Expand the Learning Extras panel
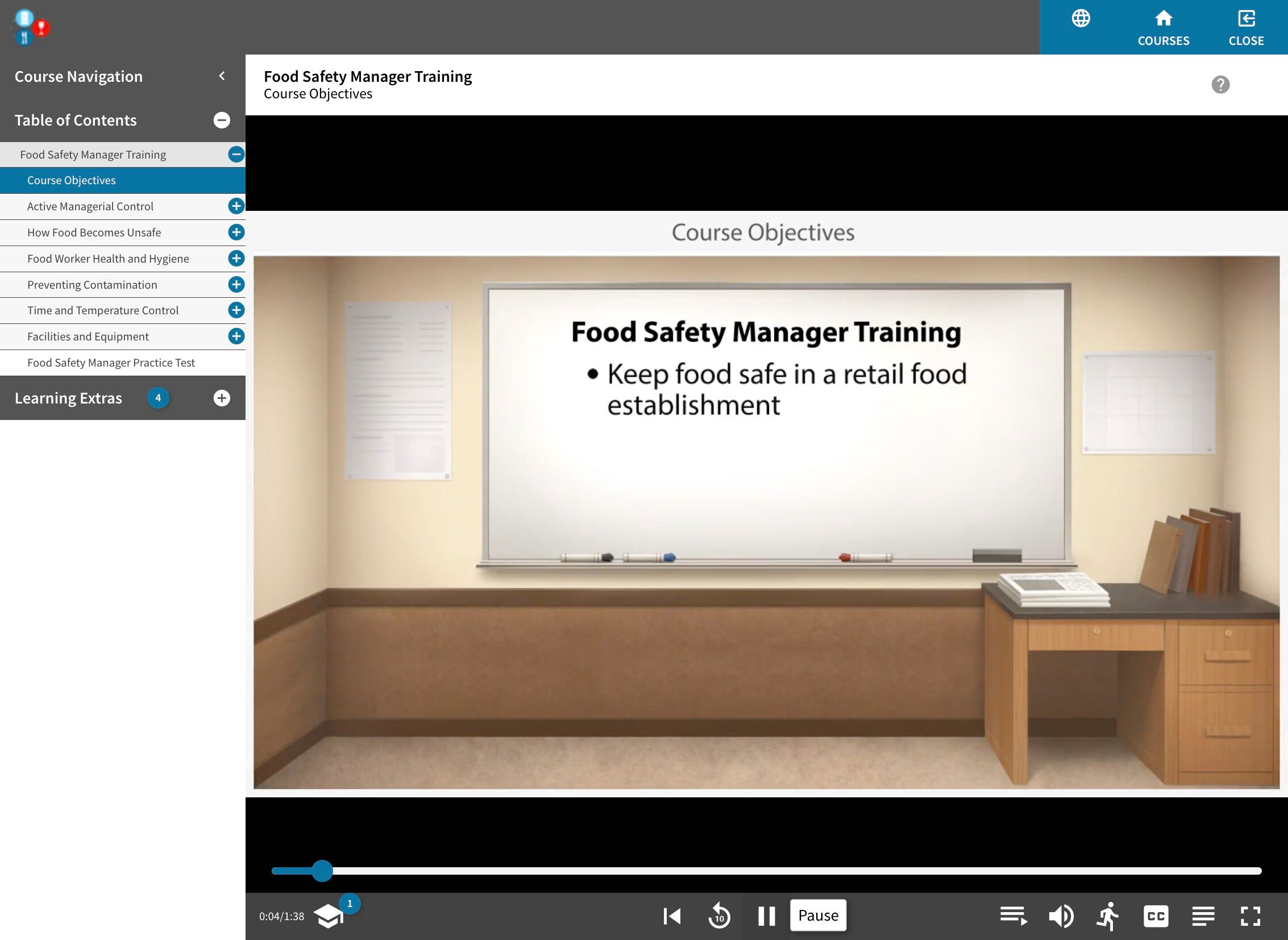 point(222,398)
